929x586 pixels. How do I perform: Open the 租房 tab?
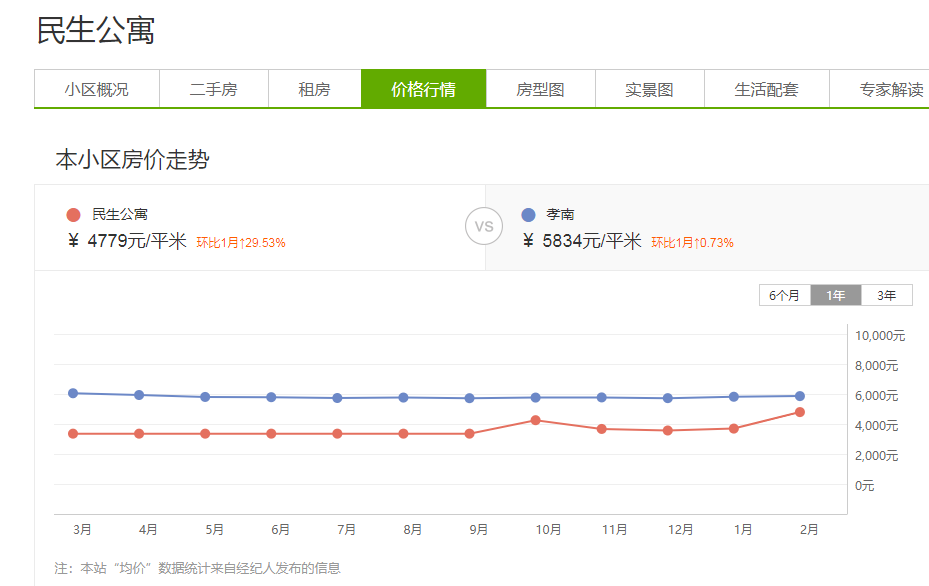click(x=314, y=89)
